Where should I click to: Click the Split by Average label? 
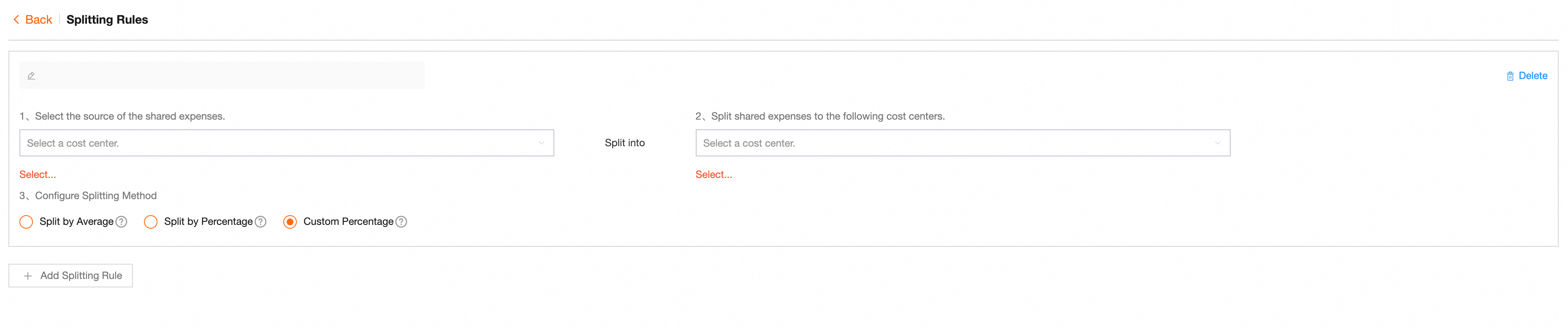click(x=76, y=221)
